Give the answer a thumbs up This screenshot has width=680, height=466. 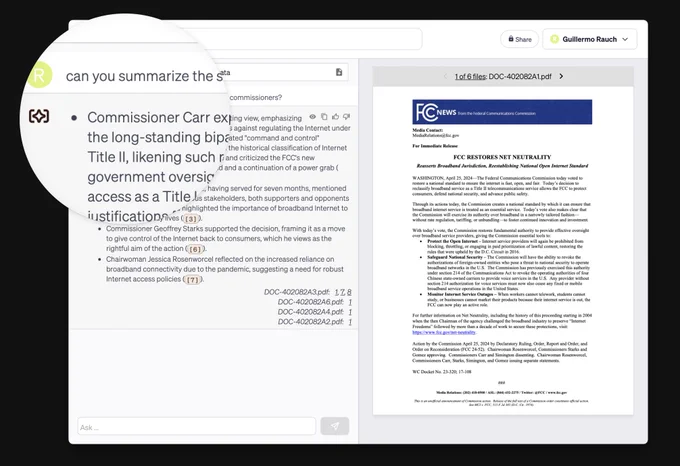pos(335,117)
